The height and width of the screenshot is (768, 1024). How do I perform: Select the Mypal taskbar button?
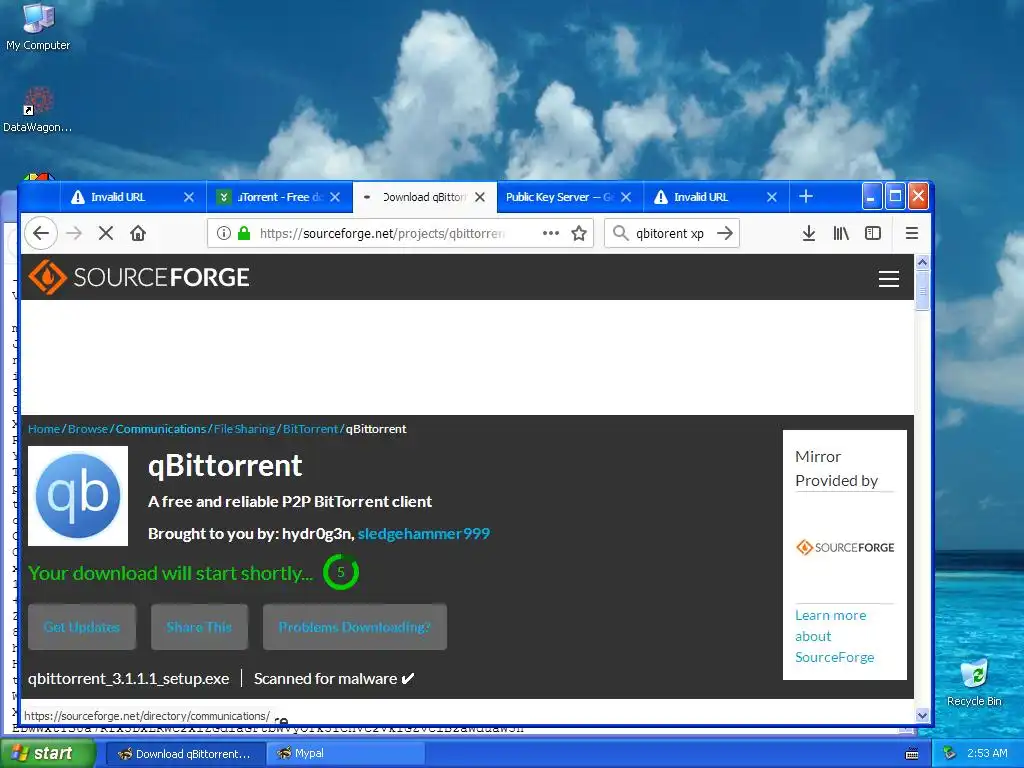pos(347,754)
